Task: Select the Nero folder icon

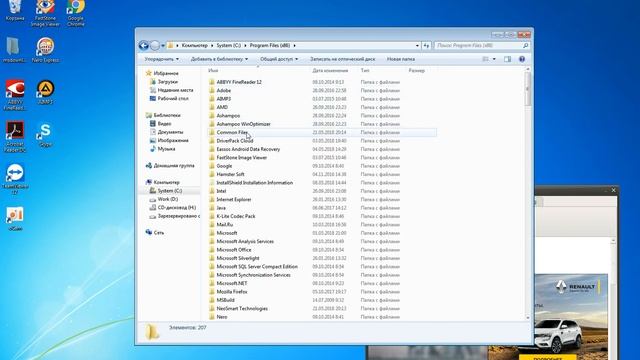Action: (212, 317)
